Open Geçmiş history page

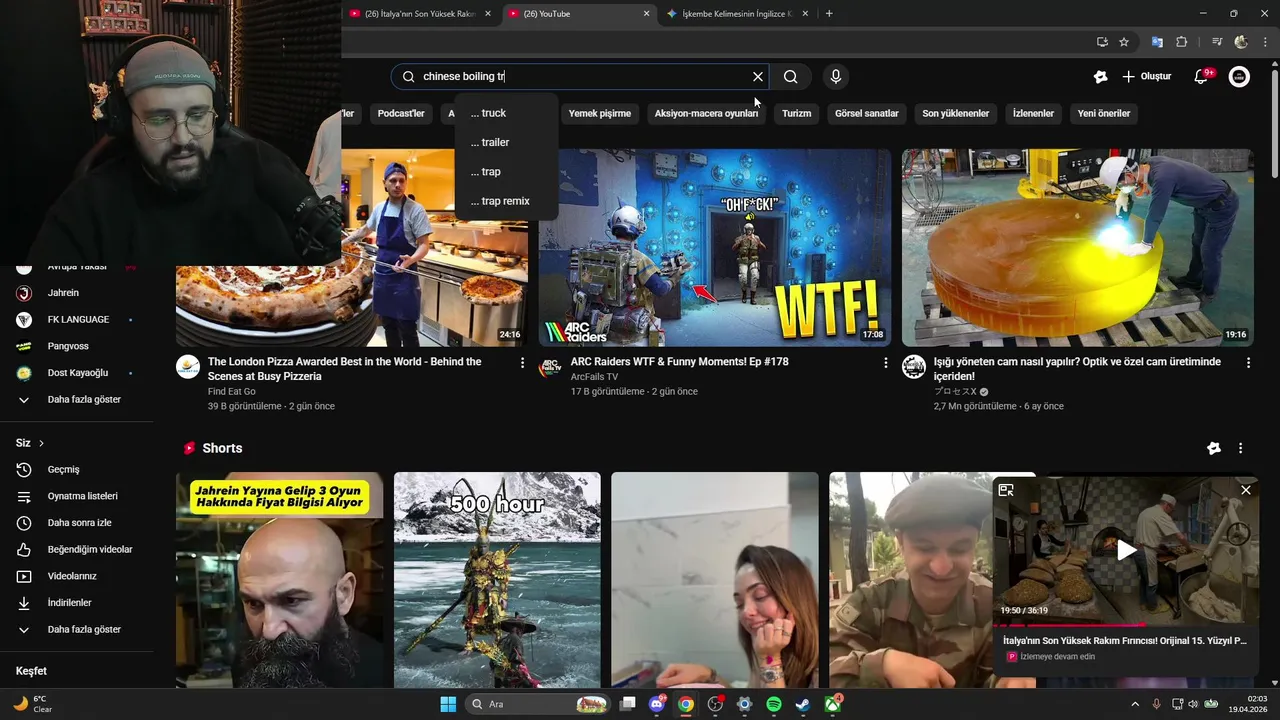click(77, 470)
